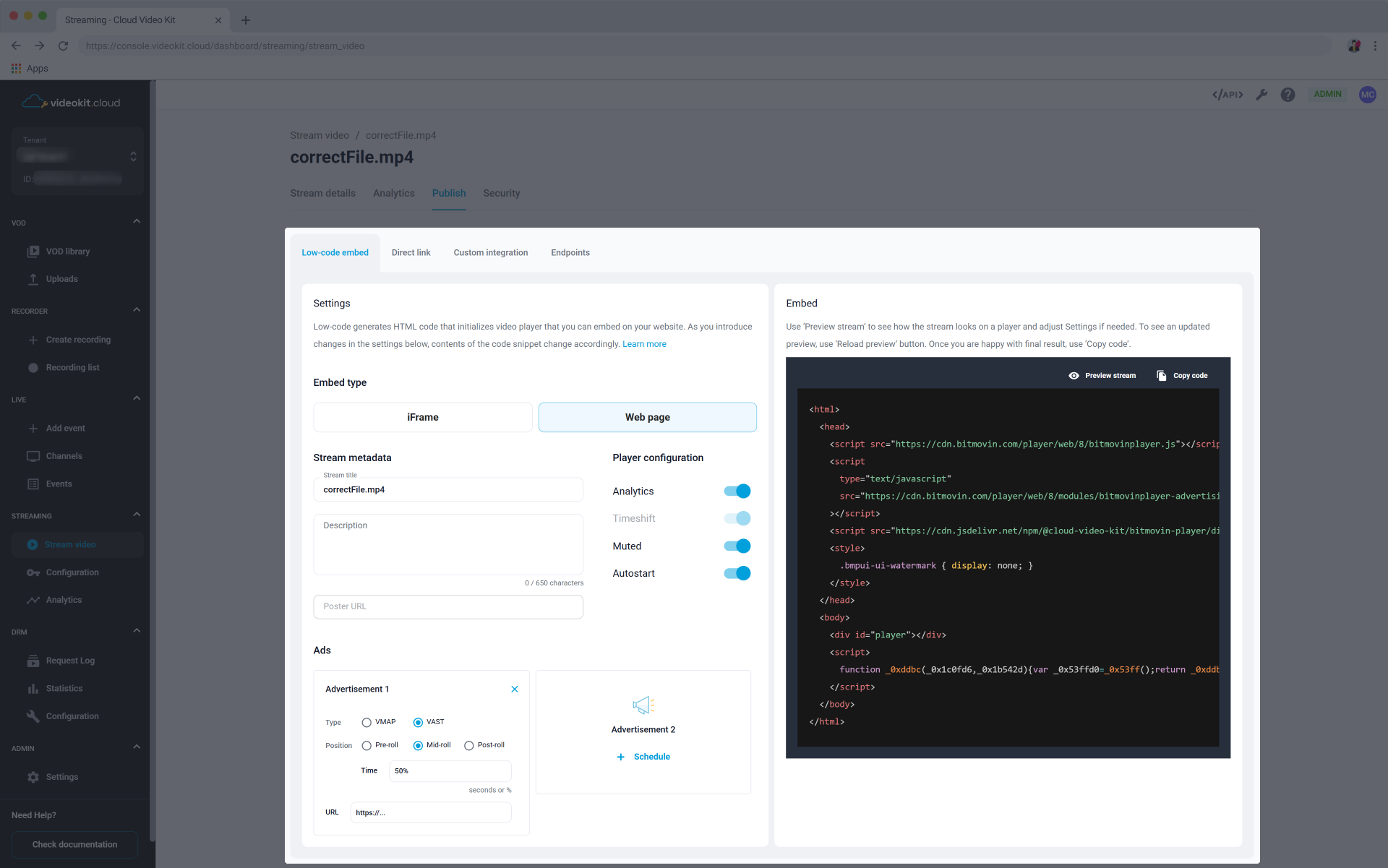Click the Recording list circle icon
1388x868 pixels.
pos(33,368)
